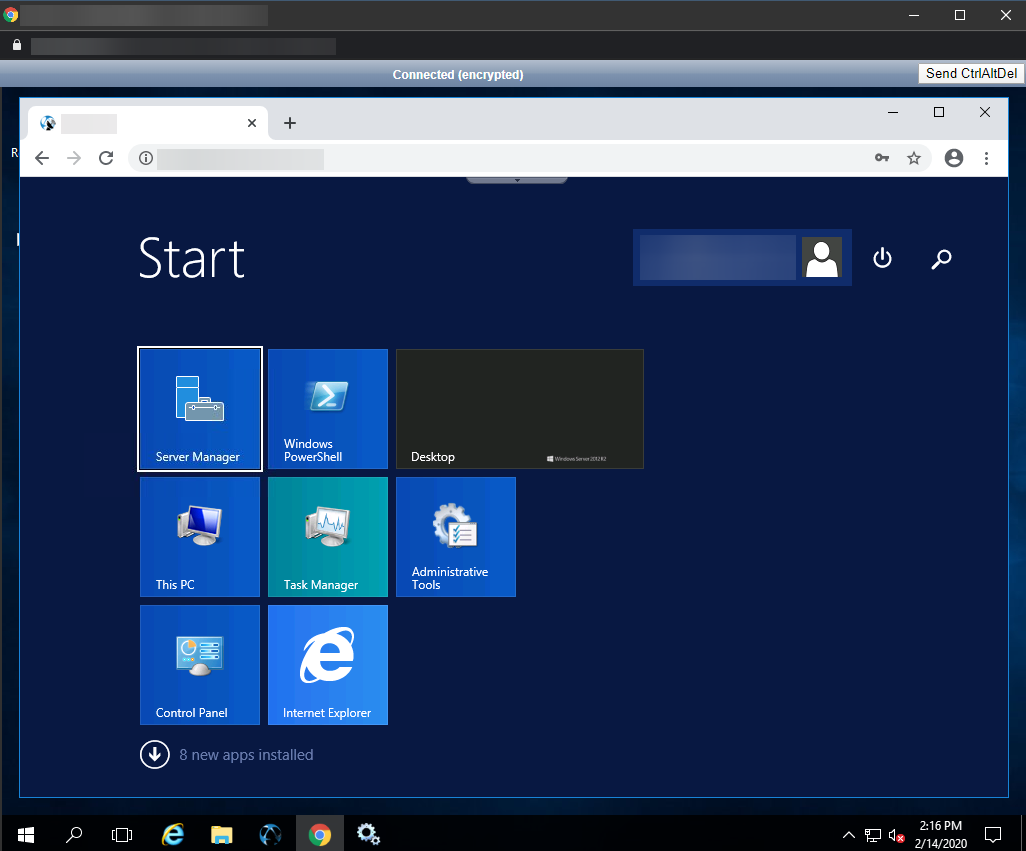Open saved passwords key icon

point(881,158)
